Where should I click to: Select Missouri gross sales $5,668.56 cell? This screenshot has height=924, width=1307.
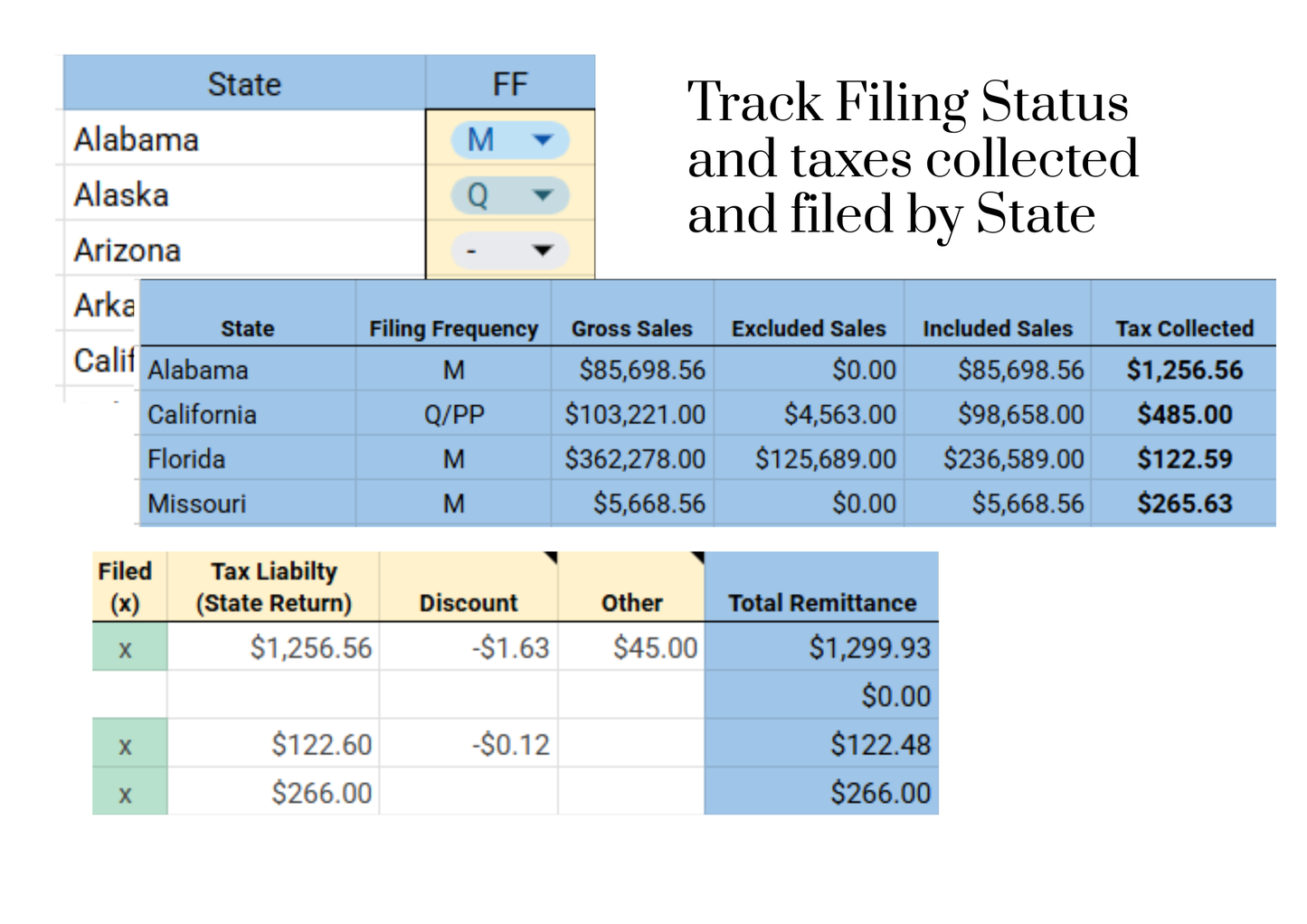click(632, 503)
